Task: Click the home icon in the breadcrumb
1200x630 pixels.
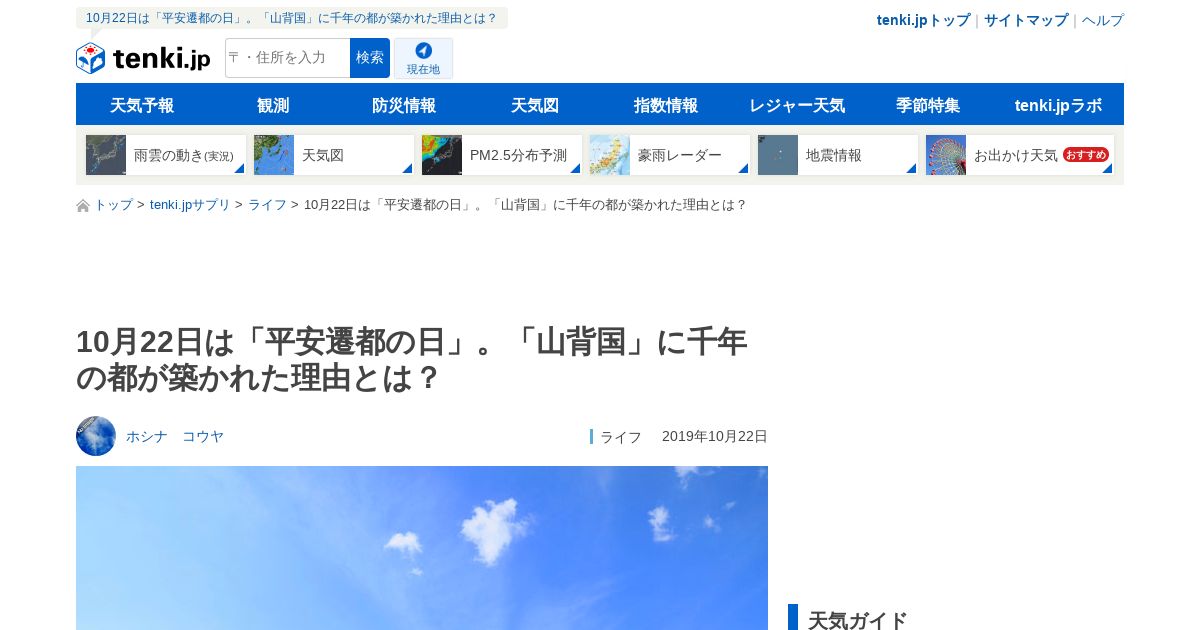Action: [83, 205]
